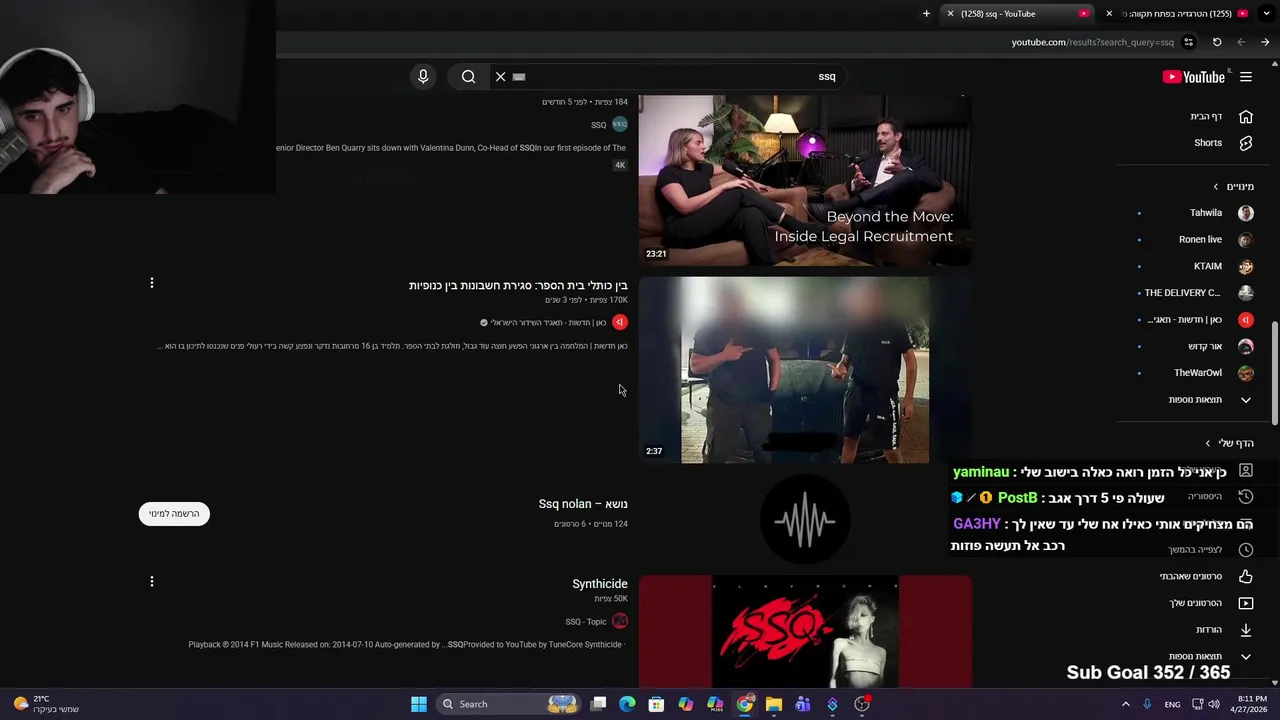Click the youtube.com address bar URL

click(1092, 42)
